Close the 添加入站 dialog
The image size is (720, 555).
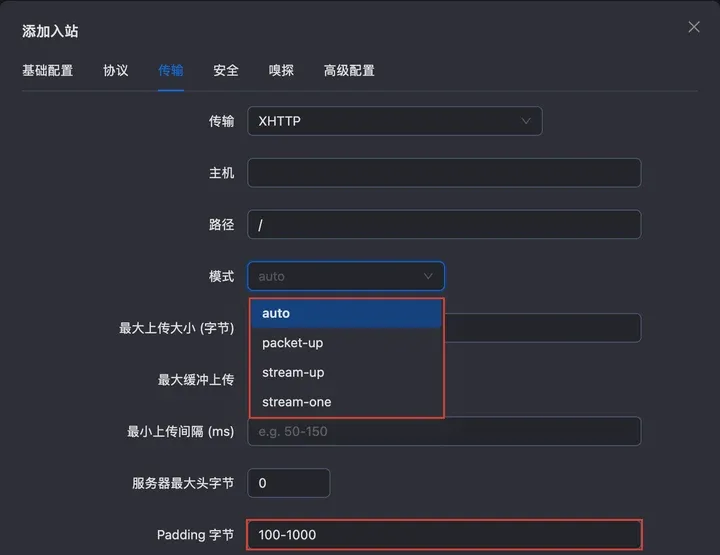693,27
